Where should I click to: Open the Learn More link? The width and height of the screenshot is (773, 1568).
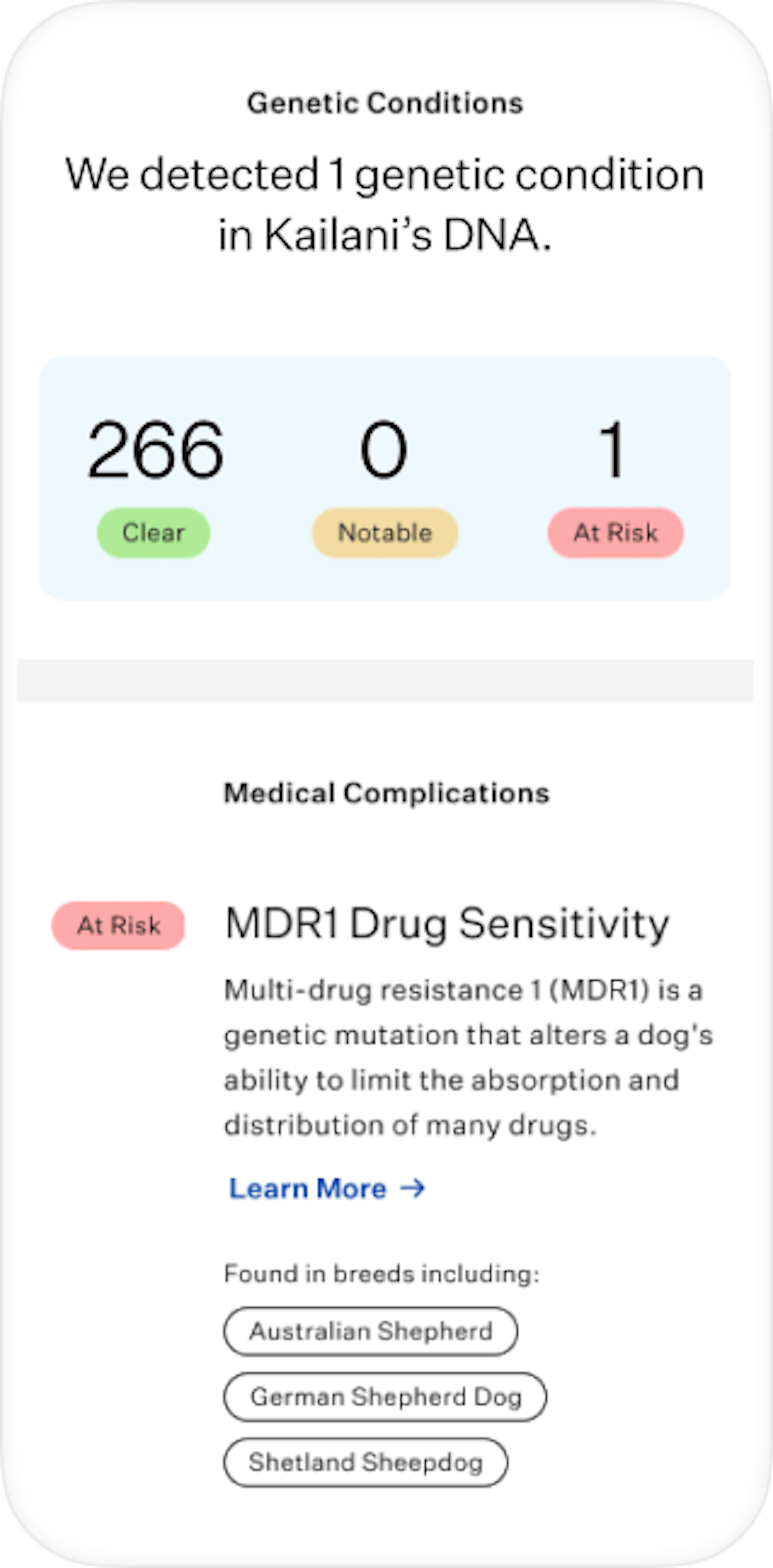[x=308, y=1189]
